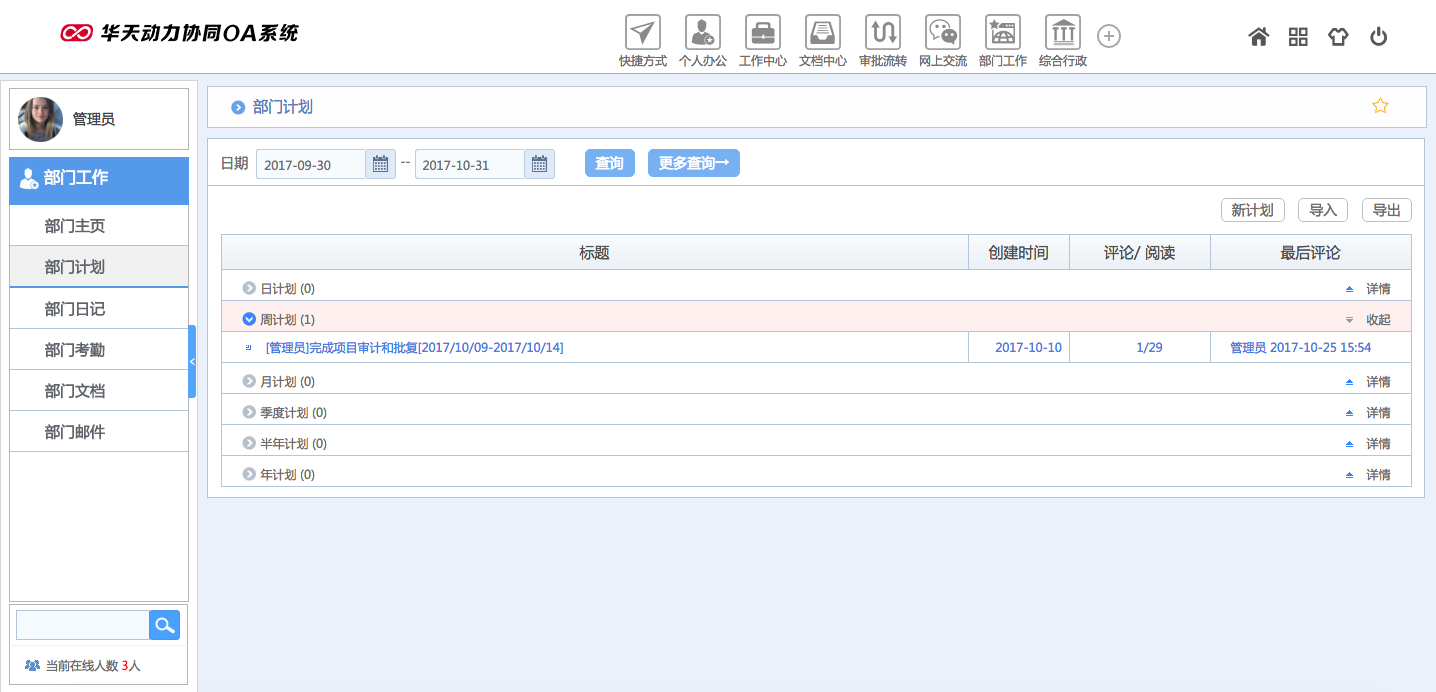Open the 综合行政 module icon
Image resolution: width=1436 pixels, height=692 pixels.
[1062, 31]
